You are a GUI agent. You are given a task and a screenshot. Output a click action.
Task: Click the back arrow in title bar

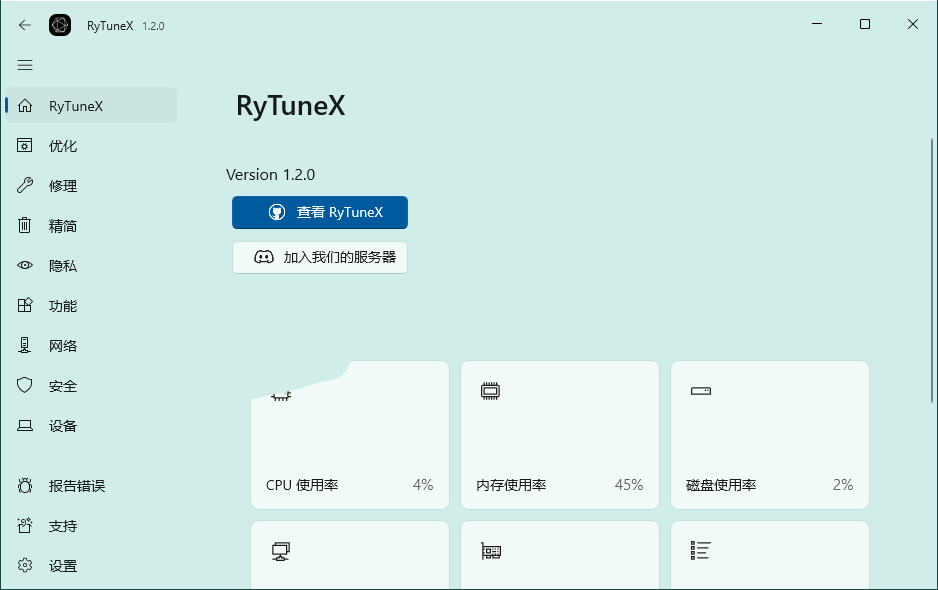[x=25, y=25]
